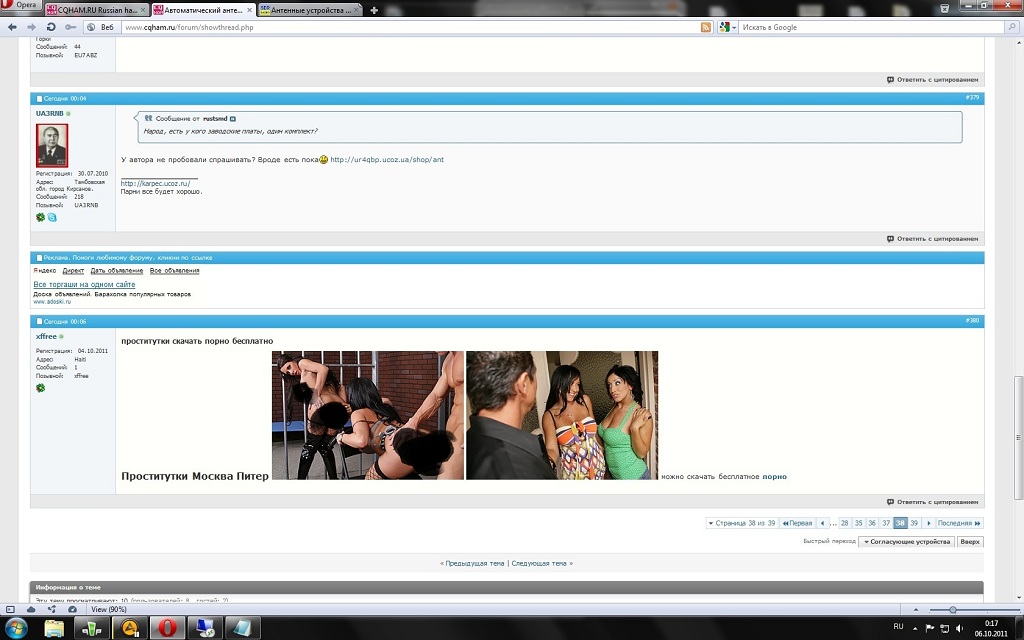Click UA3RNB's reputation icon
1024x640 pixels.
point(40,217)
